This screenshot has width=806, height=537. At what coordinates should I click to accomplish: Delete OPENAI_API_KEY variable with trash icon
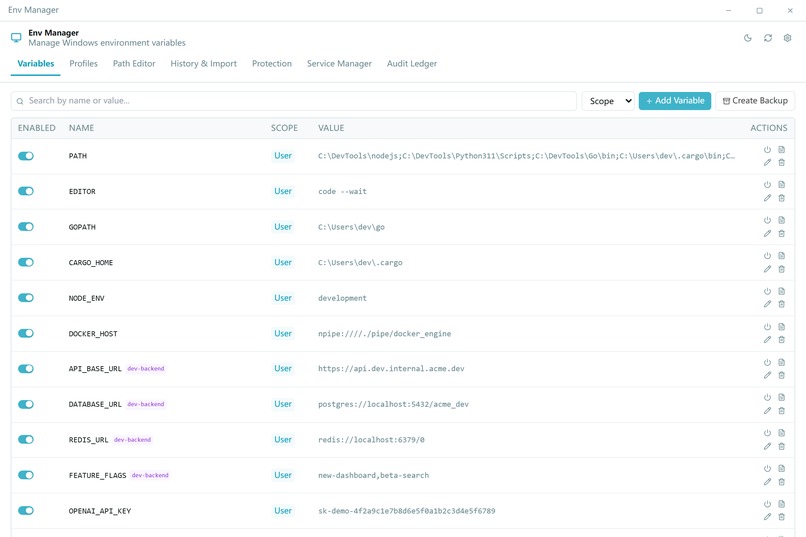(x=781, y=517)
